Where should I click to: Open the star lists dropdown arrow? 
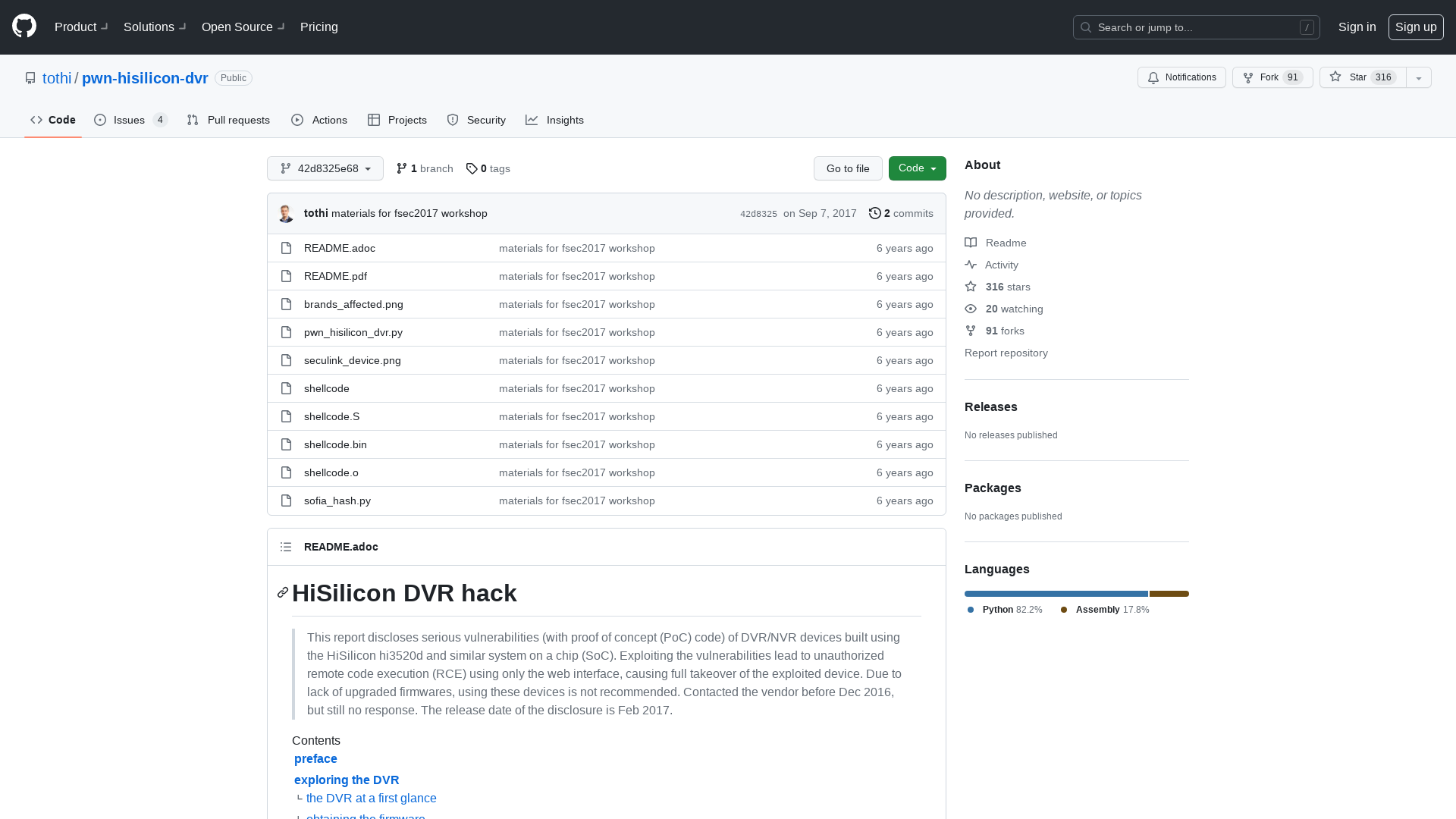tap(1419, 77)
